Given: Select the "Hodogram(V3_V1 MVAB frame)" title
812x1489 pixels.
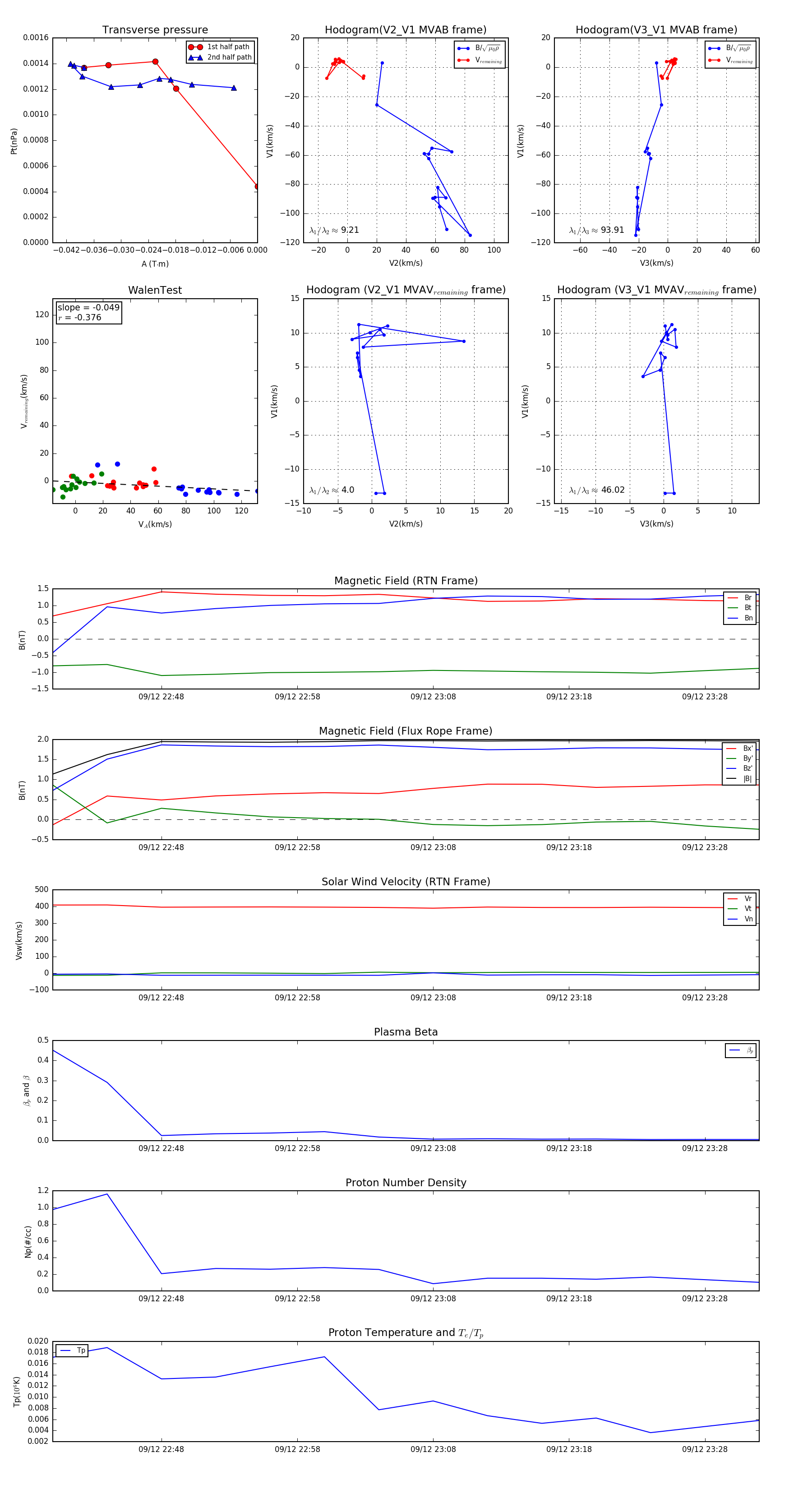Looking at the screenshot, I should 656,30.
